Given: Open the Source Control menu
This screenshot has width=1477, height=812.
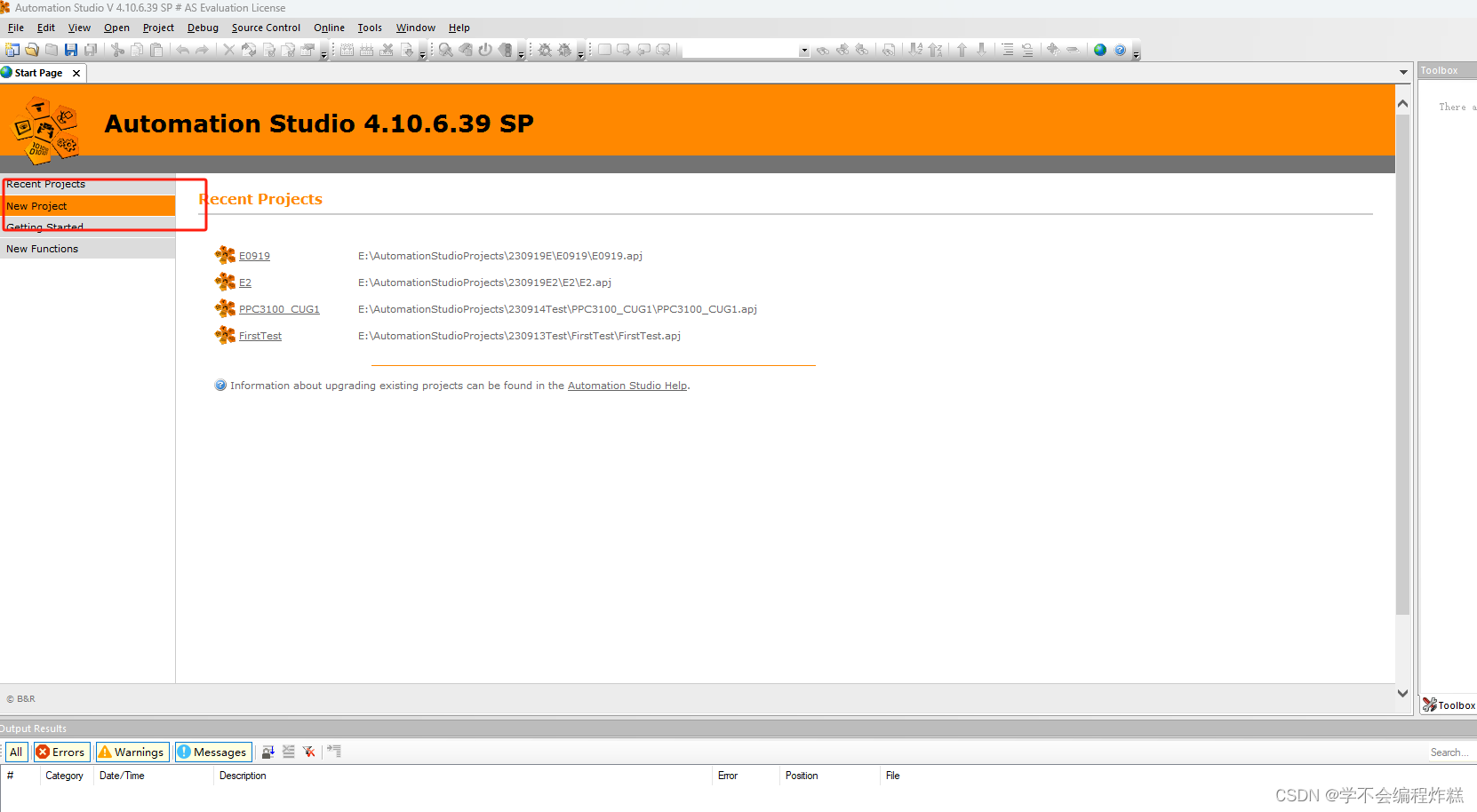Looking at the screenshot, I should (266, 28).
